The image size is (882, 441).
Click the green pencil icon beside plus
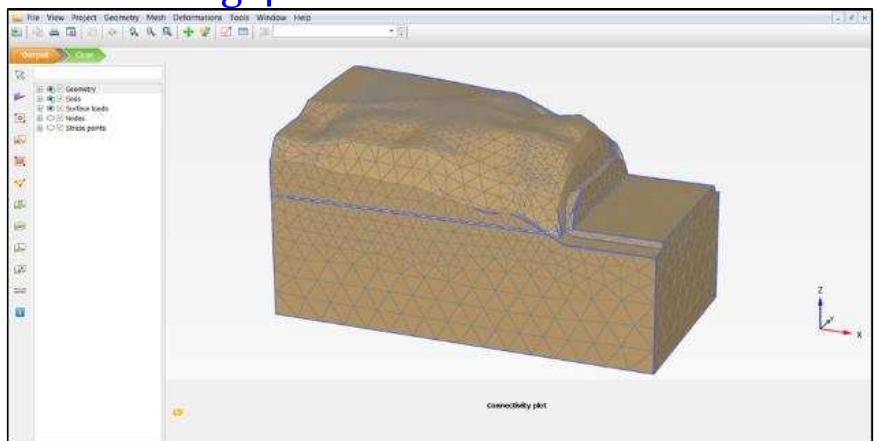pos(205,33)
